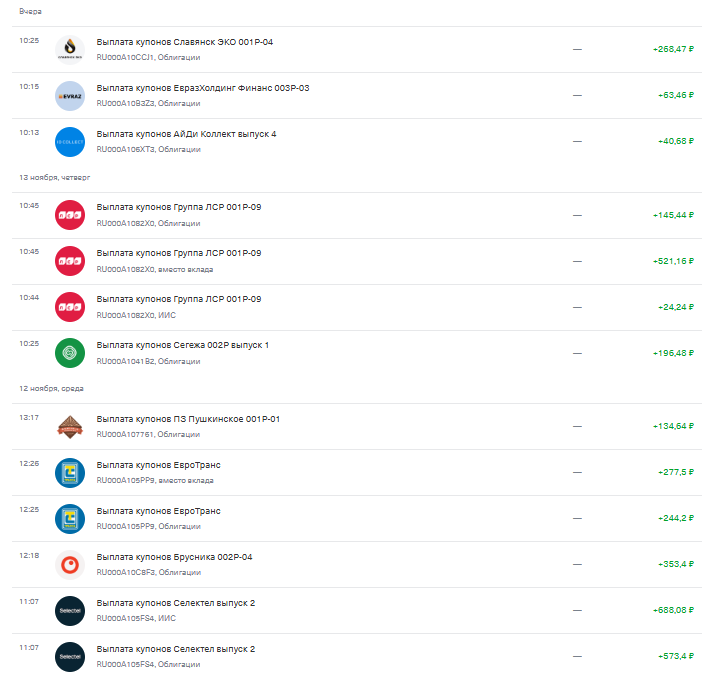Image resolution: width=727 pixels, height=678 pixels.
Task: Click the amount +277,5 ₽
Action: 676,472
